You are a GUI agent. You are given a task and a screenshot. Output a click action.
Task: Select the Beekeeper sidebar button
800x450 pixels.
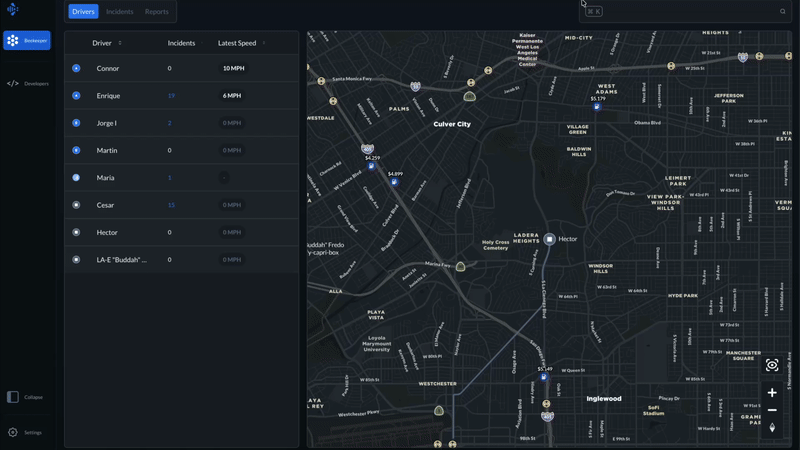[27, 41]
